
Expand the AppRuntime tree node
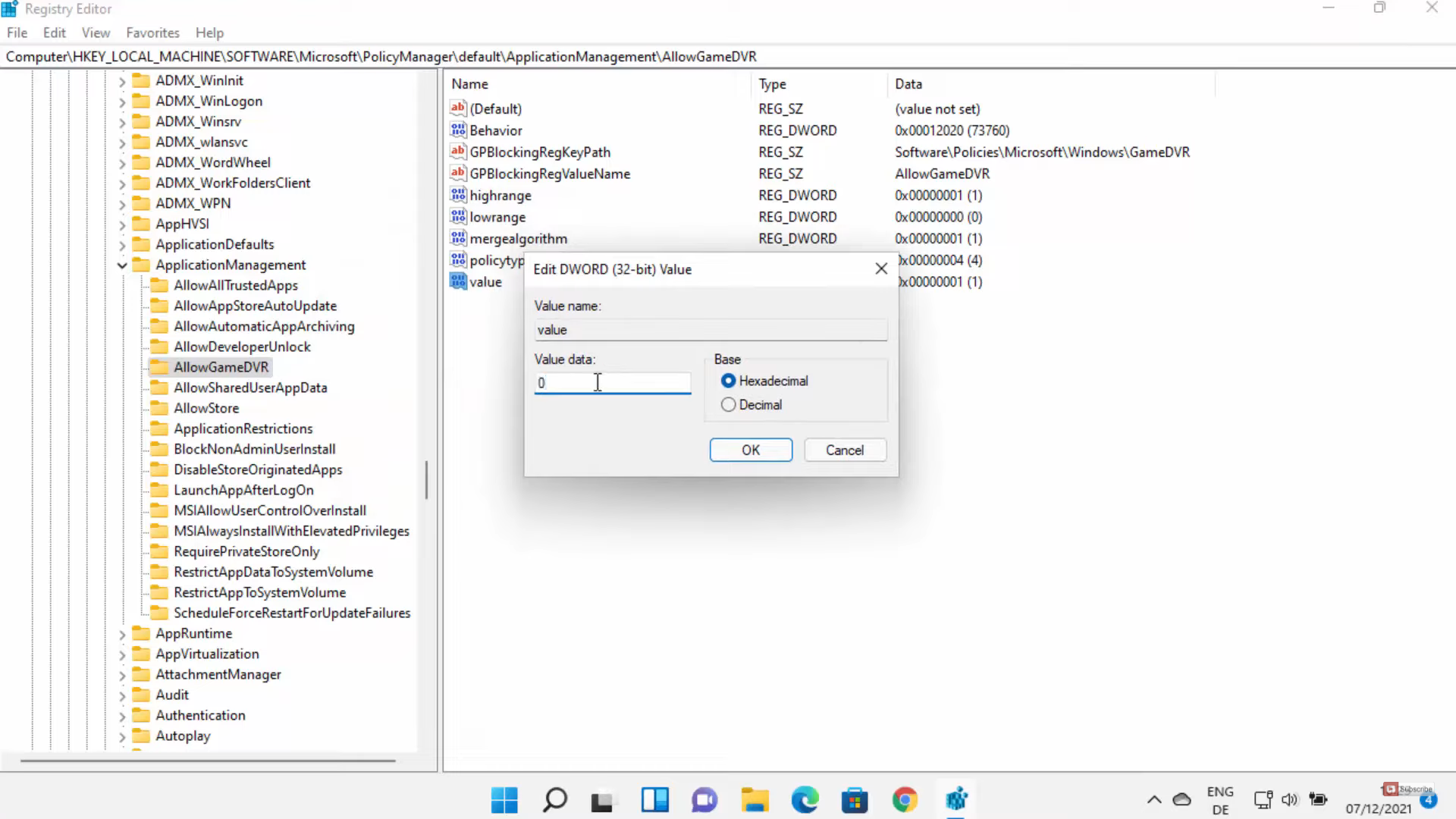click(x=122, y=634)
